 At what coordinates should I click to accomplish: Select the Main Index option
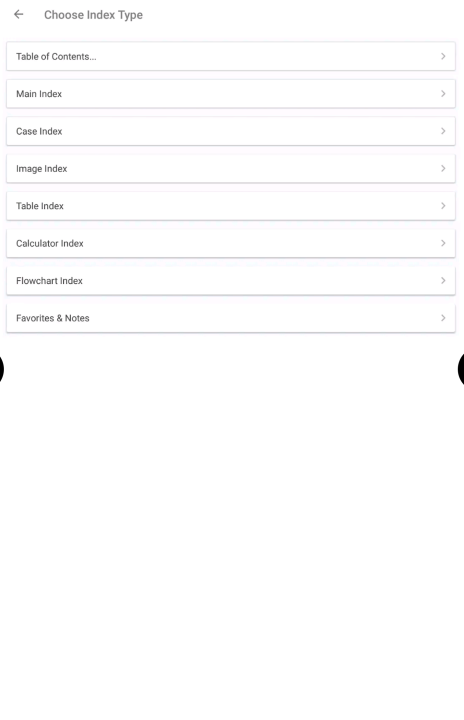point(231,94)
